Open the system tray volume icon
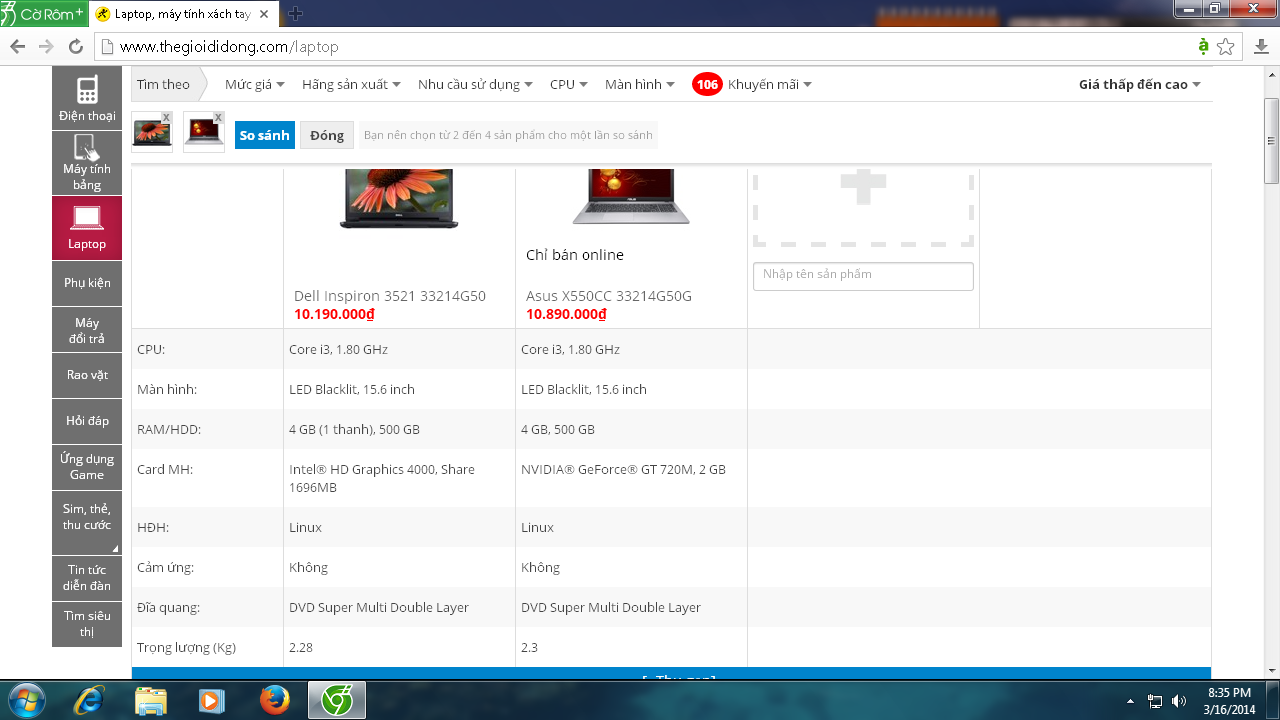The width and height of the screenshot is (1280, 720). point(1179,701)
